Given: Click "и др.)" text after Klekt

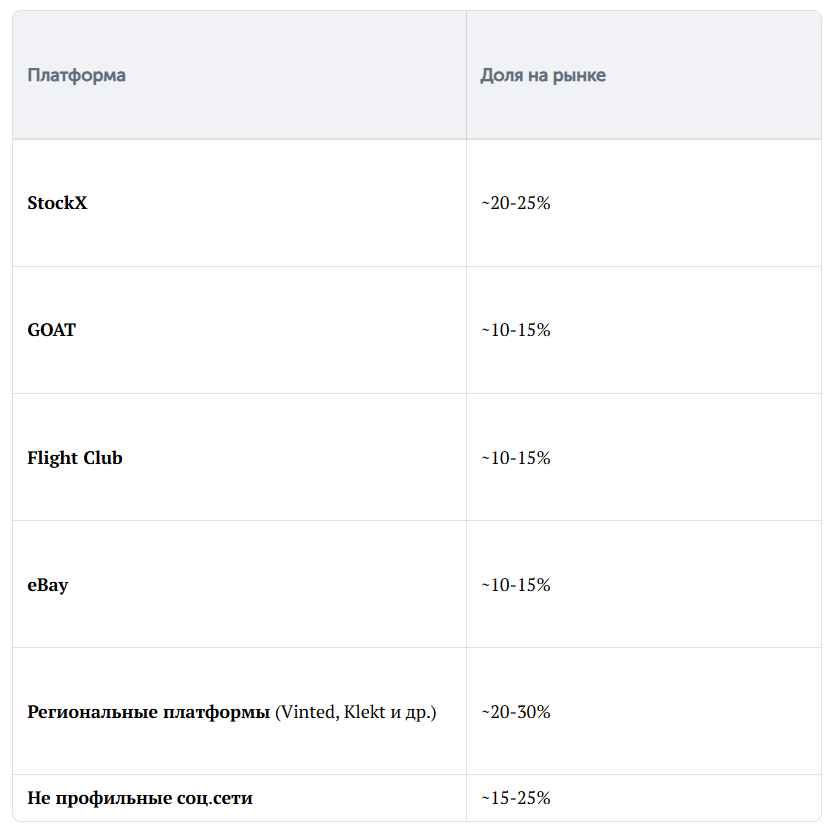Looking at the screenshot, I should pos(413,712).
